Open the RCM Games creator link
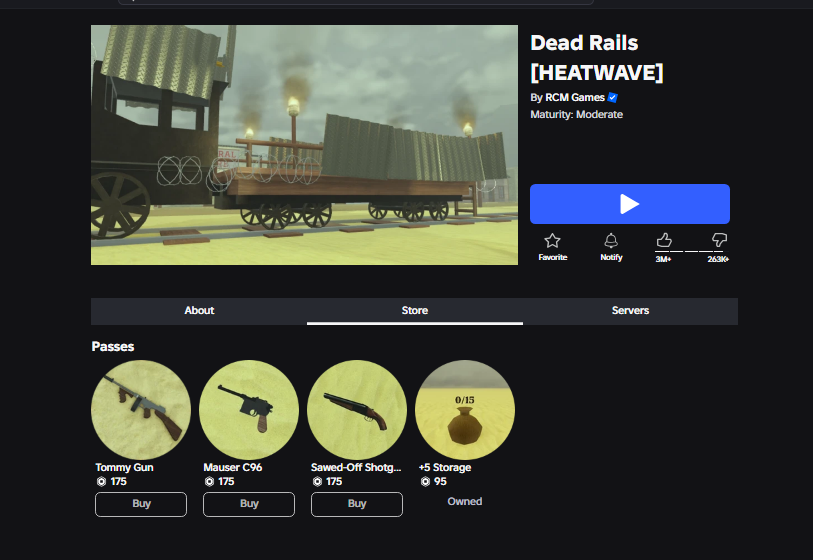The image size is (813, 560). pyautogui.click(x=574, y=97)
